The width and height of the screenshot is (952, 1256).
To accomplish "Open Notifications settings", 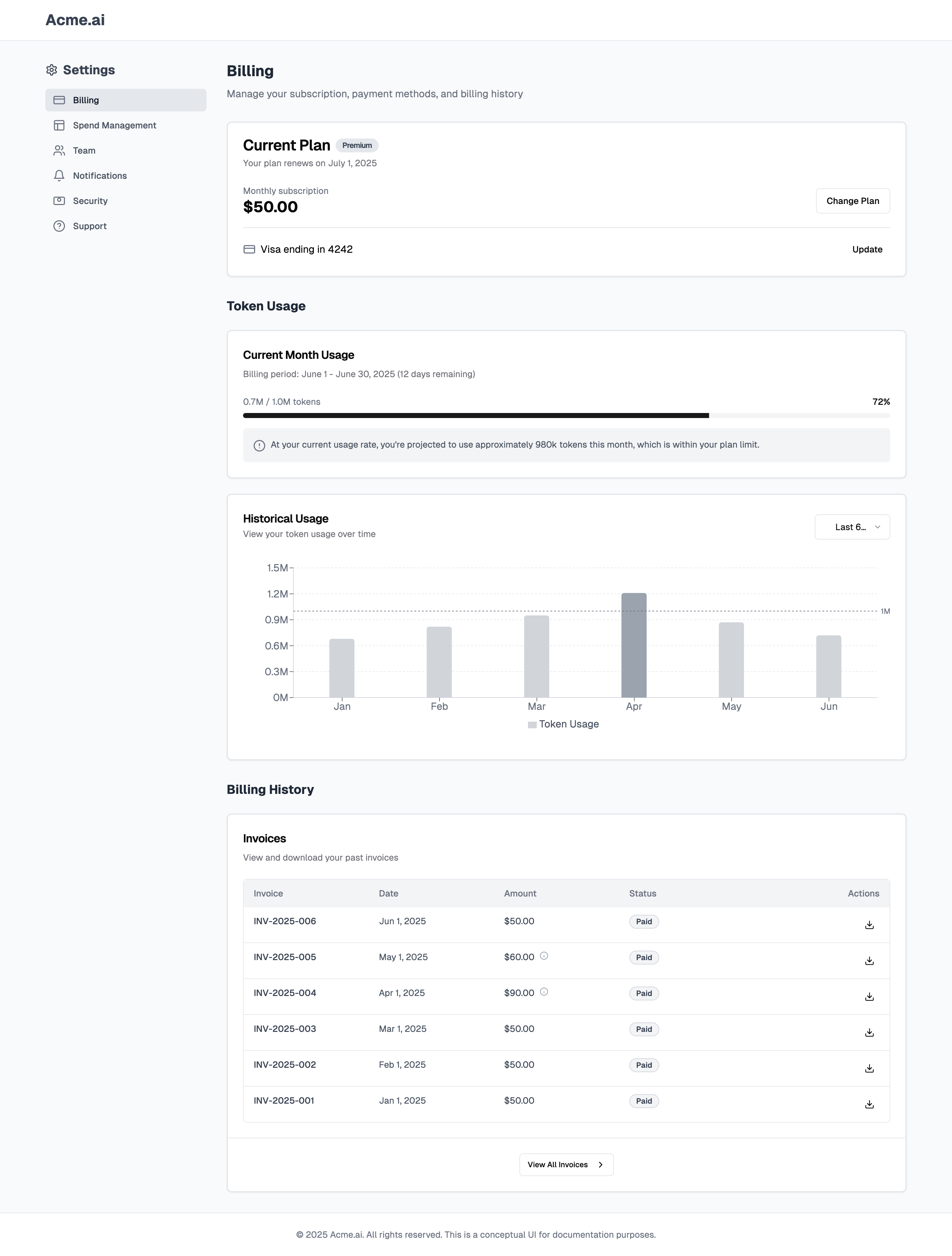I will point(99,176).
